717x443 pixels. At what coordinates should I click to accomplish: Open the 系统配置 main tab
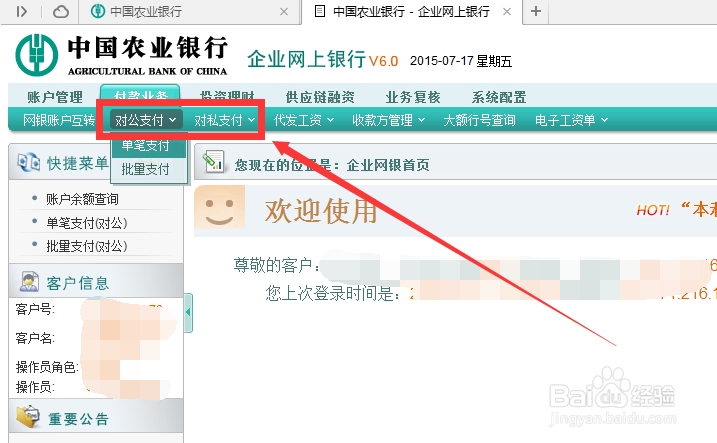pos(499,97)
